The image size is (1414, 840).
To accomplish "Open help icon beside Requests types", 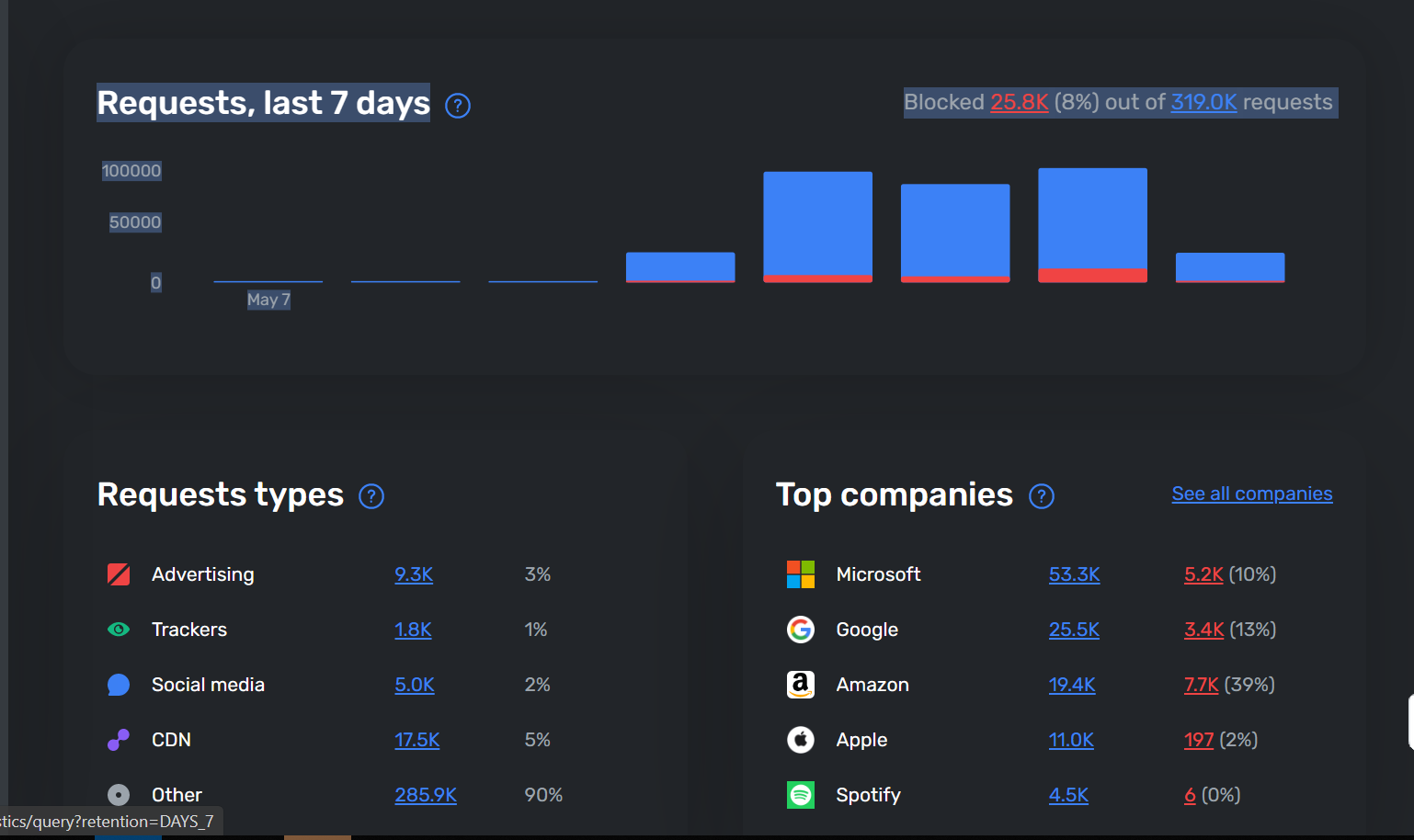I will click(x=371, y=496).
